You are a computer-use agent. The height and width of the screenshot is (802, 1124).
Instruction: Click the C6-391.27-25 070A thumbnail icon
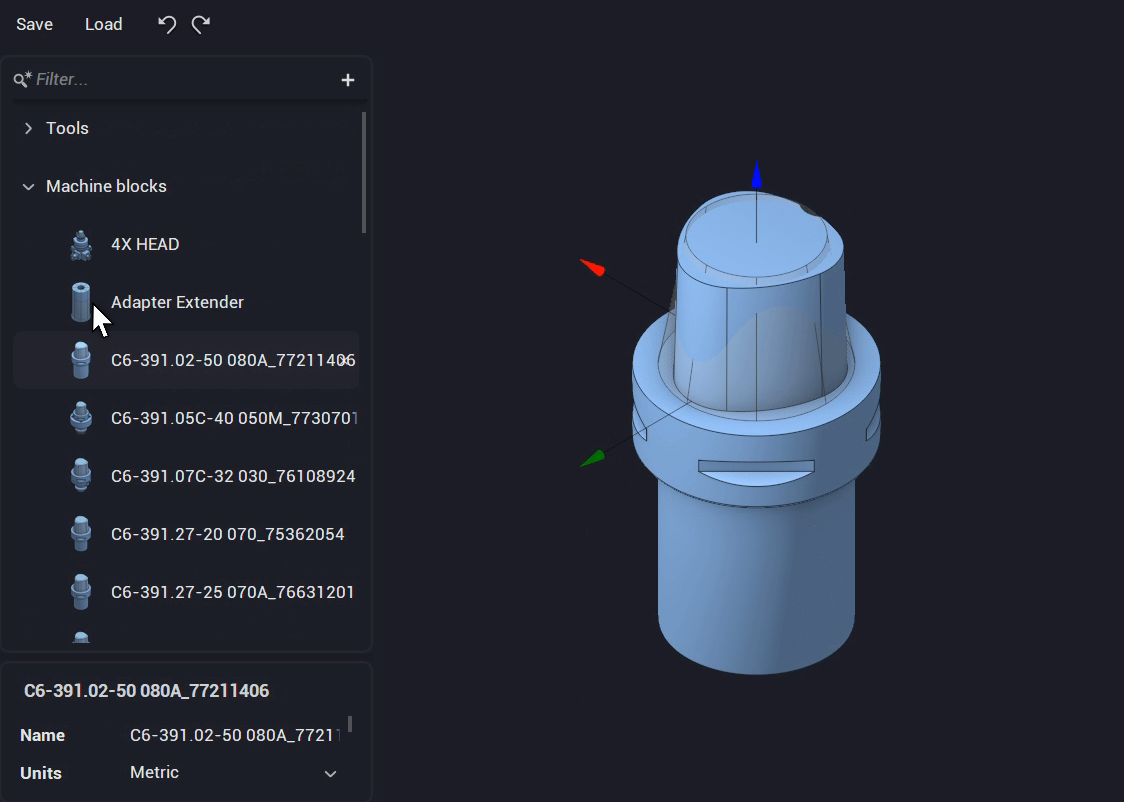(81, 592)
